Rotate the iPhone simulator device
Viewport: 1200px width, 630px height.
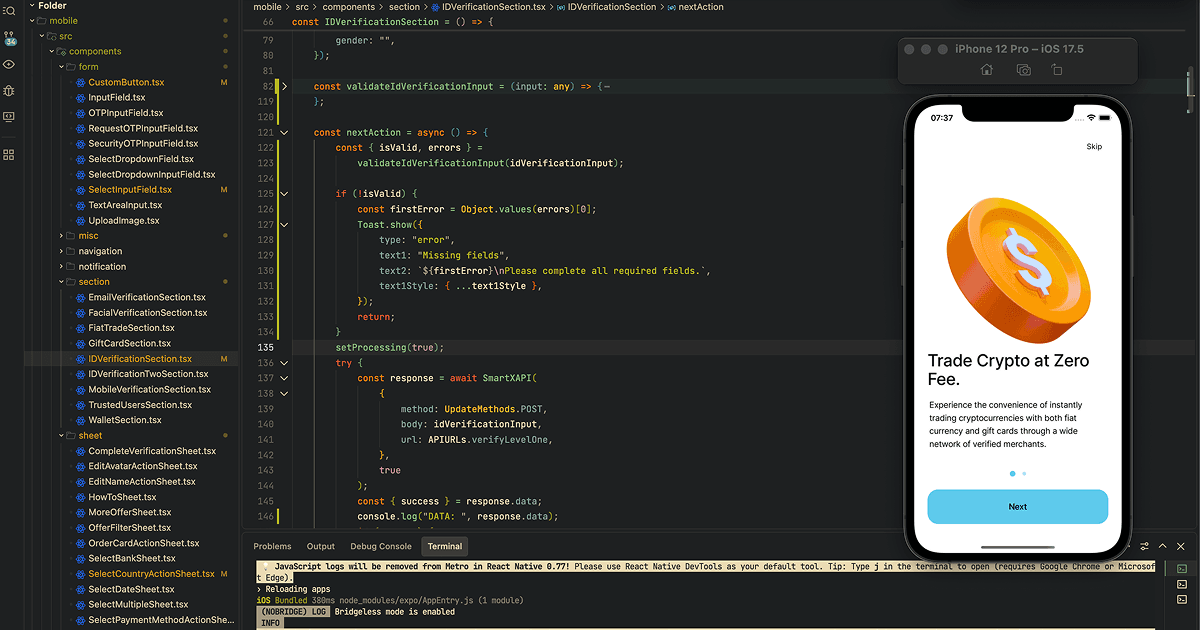coord(1057,70)
